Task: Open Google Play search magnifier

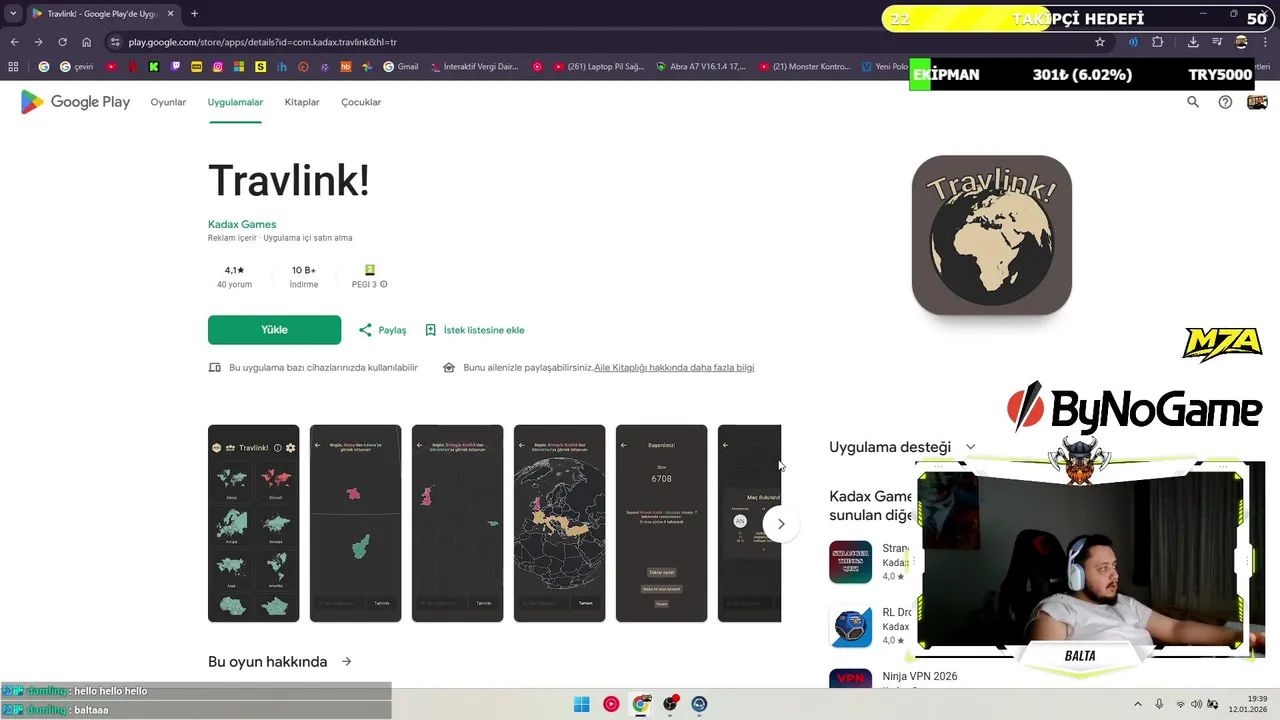Action: click(x=1193, y=102)
